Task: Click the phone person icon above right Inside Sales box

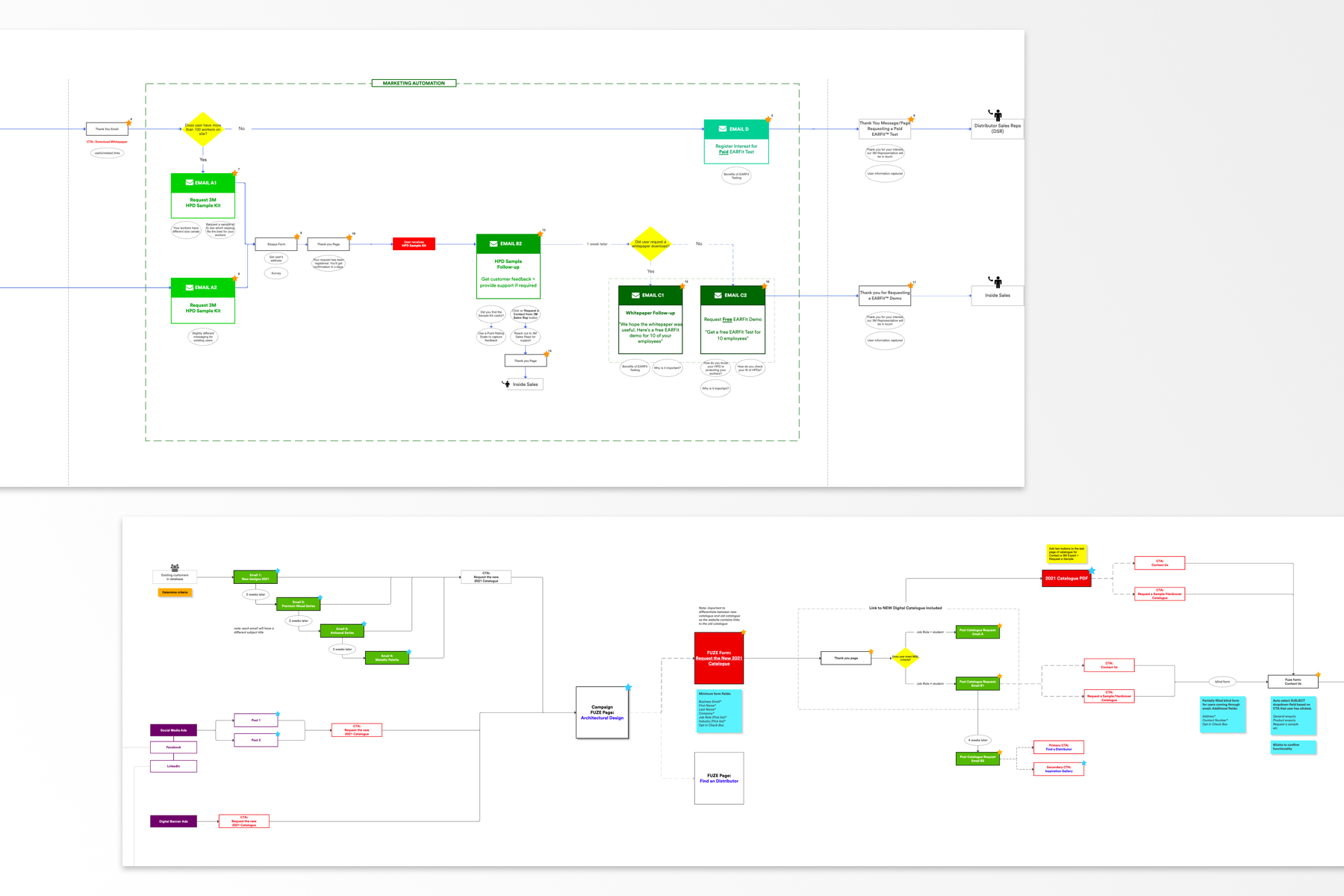Action: [x=995, y=281]
